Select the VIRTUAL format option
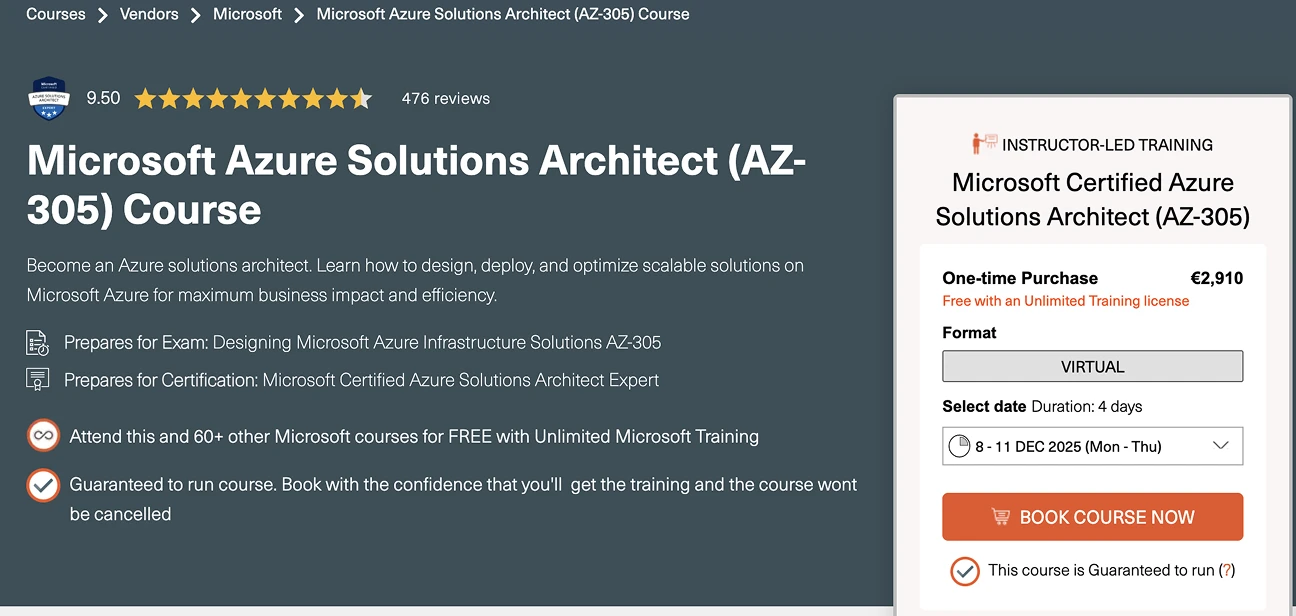1296x616 pixels. tap(1092, 367)
